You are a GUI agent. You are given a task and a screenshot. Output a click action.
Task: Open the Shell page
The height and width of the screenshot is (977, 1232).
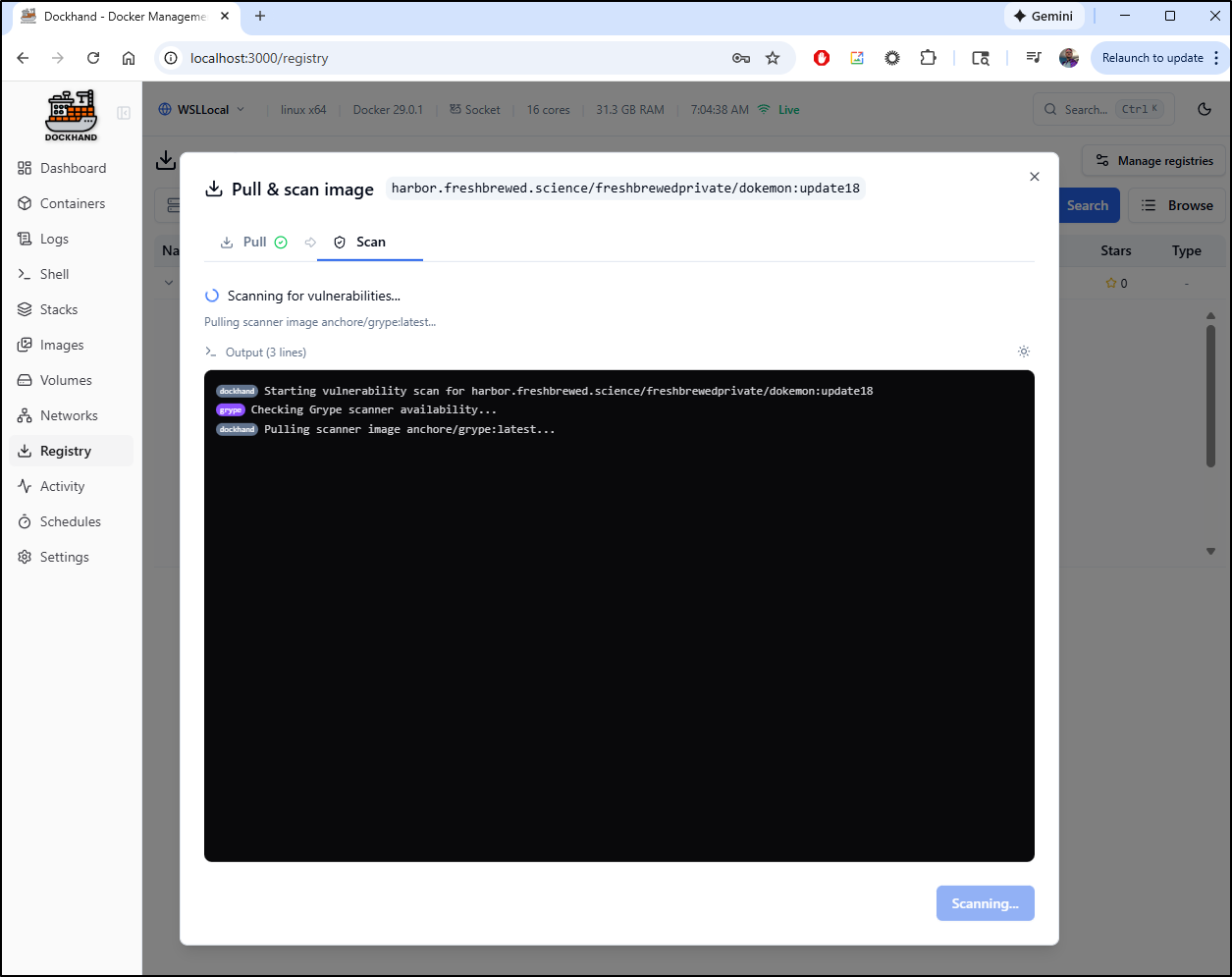(54, 274)
